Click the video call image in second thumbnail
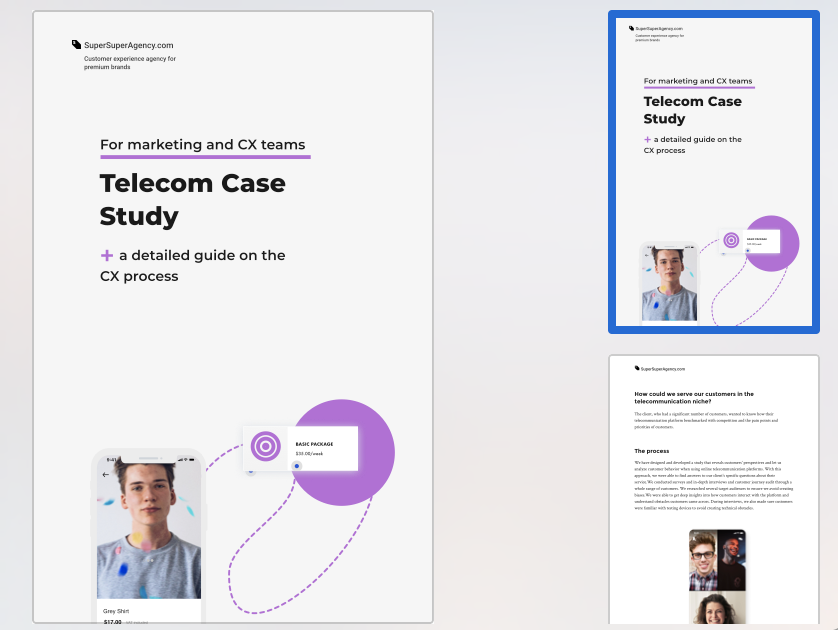Screen dimensions: 838x630 click(x=717, y=575)
